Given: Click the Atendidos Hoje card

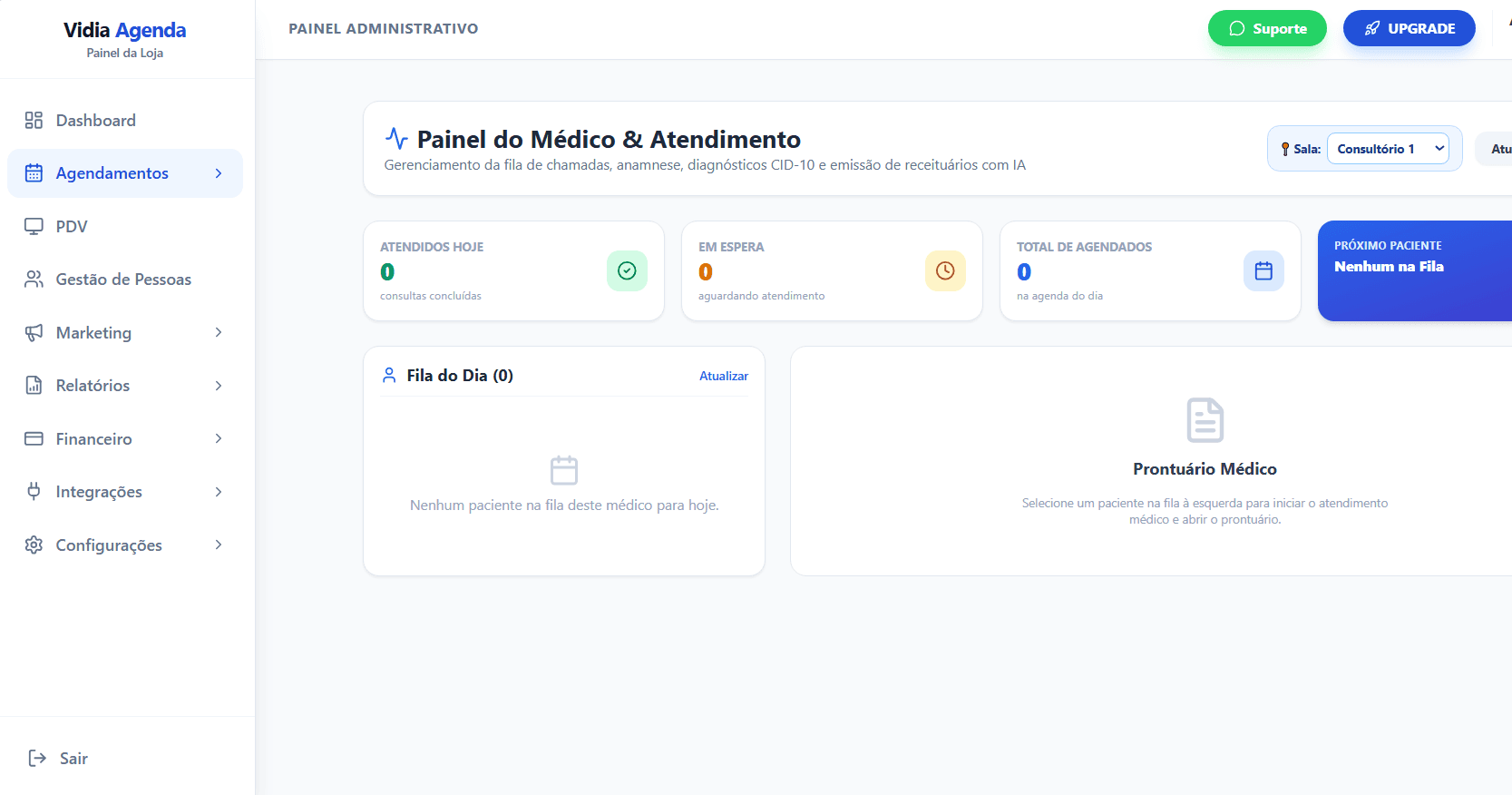Looking at the screenshot, I should [513, 270].
